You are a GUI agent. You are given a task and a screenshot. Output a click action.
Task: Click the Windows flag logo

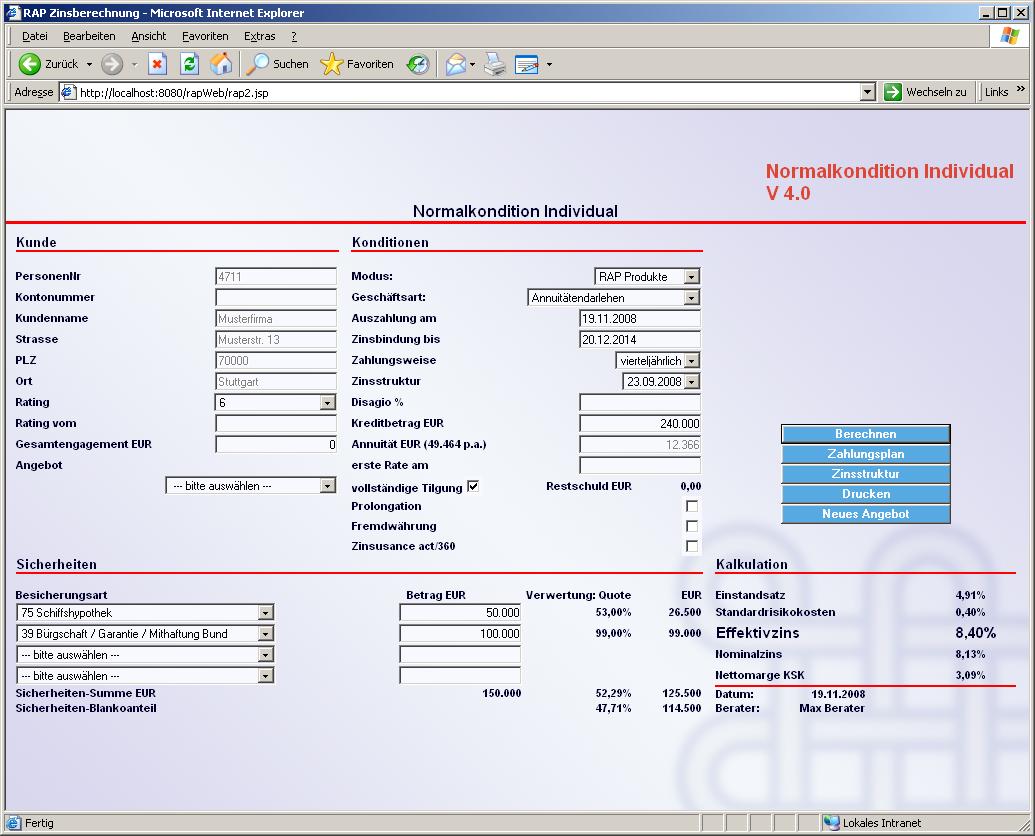(1009, 36)
